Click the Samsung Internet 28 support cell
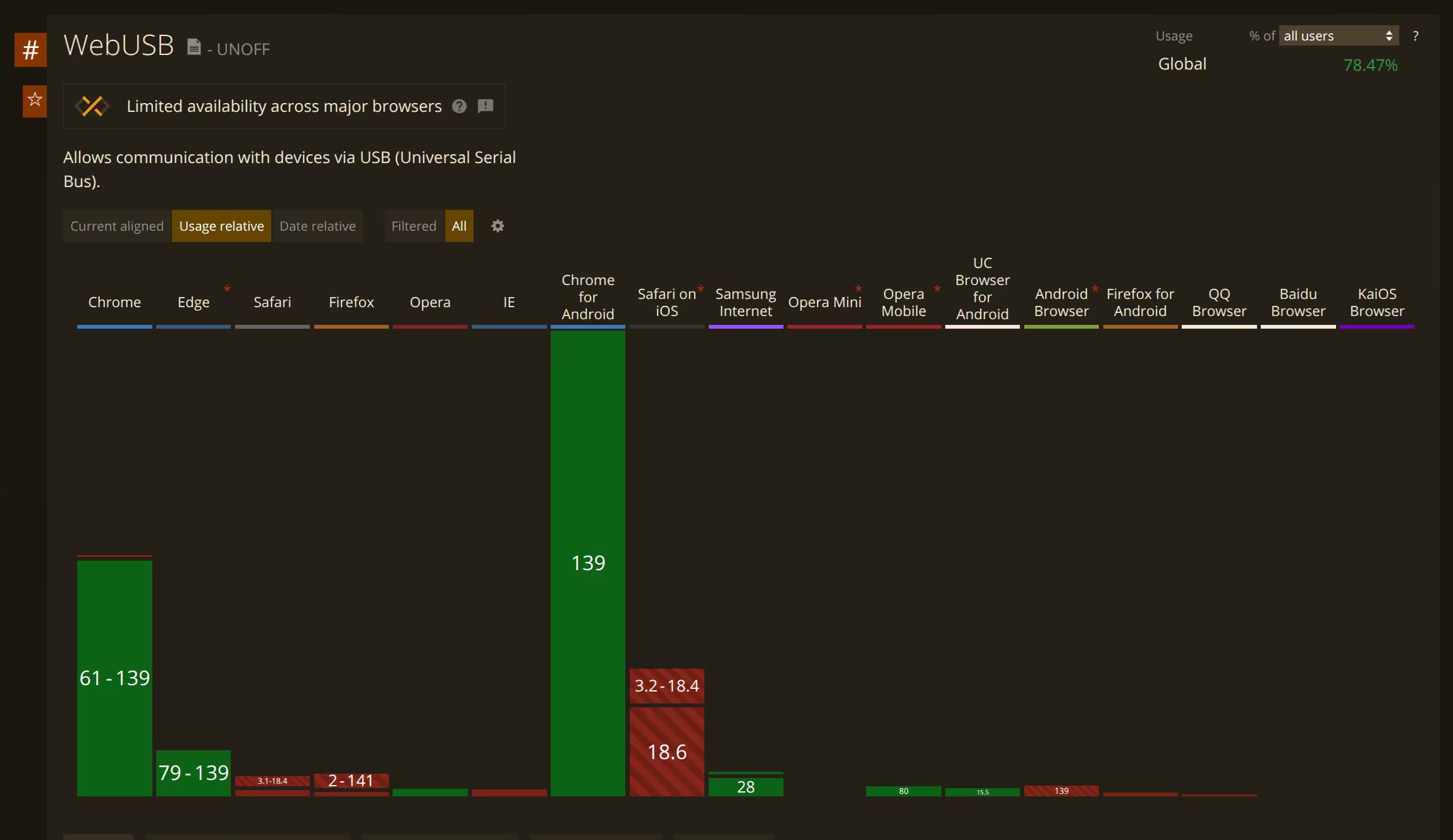This screenshot has height=840, width=1453. (745, 787)
